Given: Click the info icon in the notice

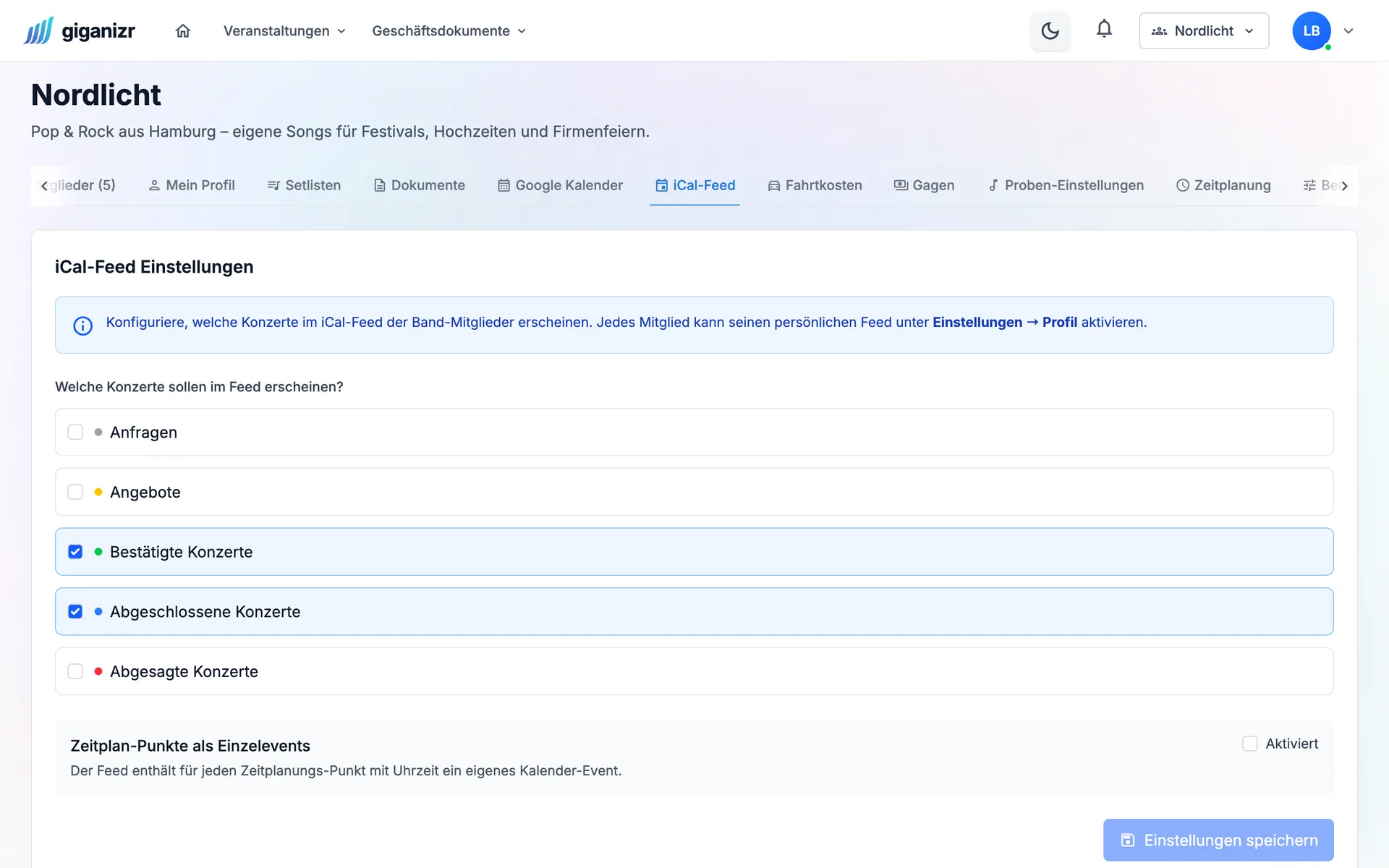Looking at the screenshot, I should 83,325.
